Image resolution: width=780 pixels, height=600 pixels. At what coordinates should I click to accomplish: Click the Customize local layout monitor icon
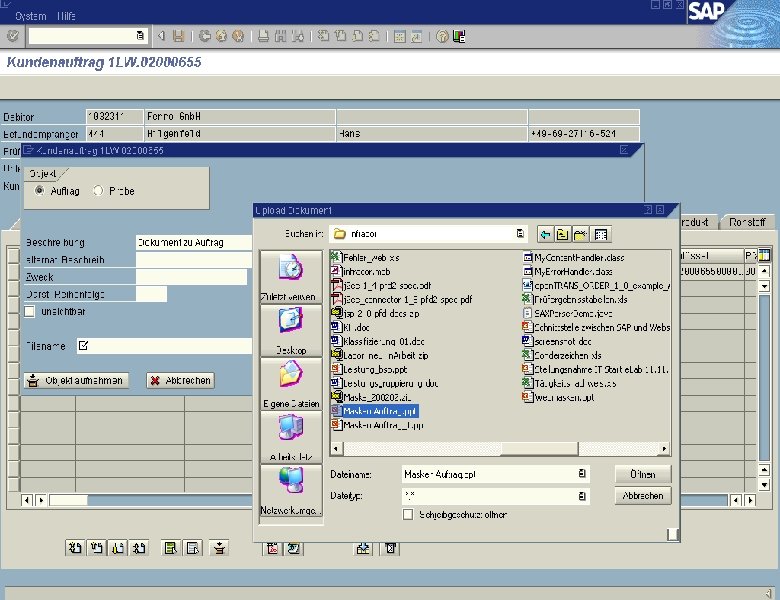(459, 36)
